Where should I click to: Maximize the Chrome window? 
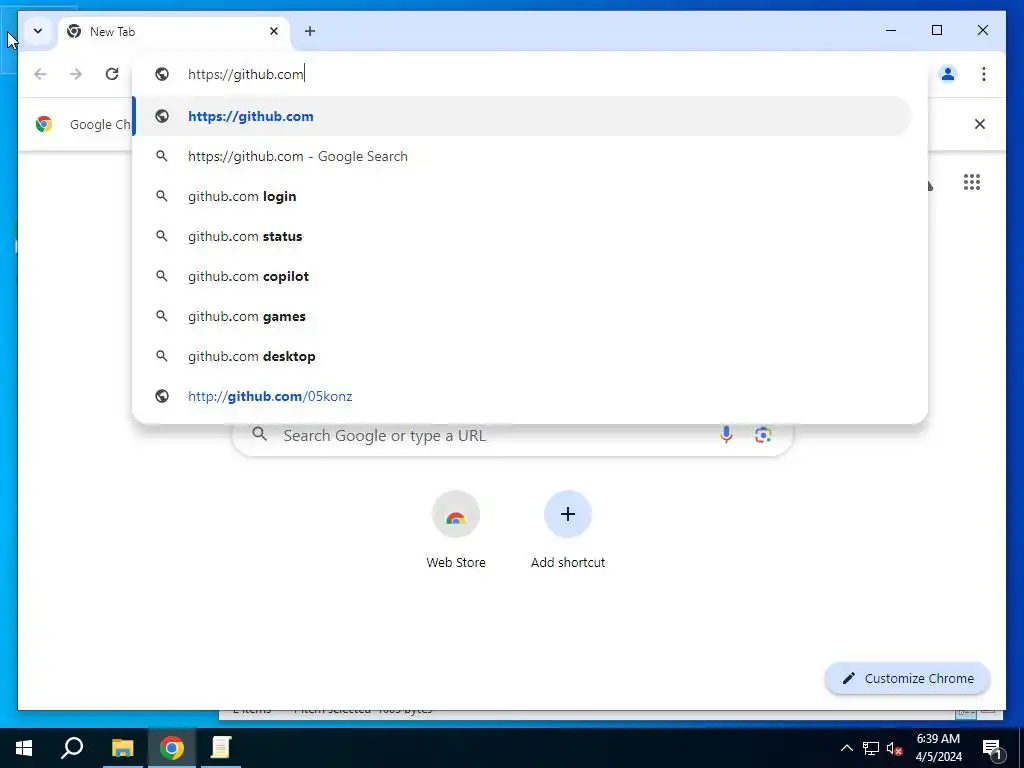[936, 30]
